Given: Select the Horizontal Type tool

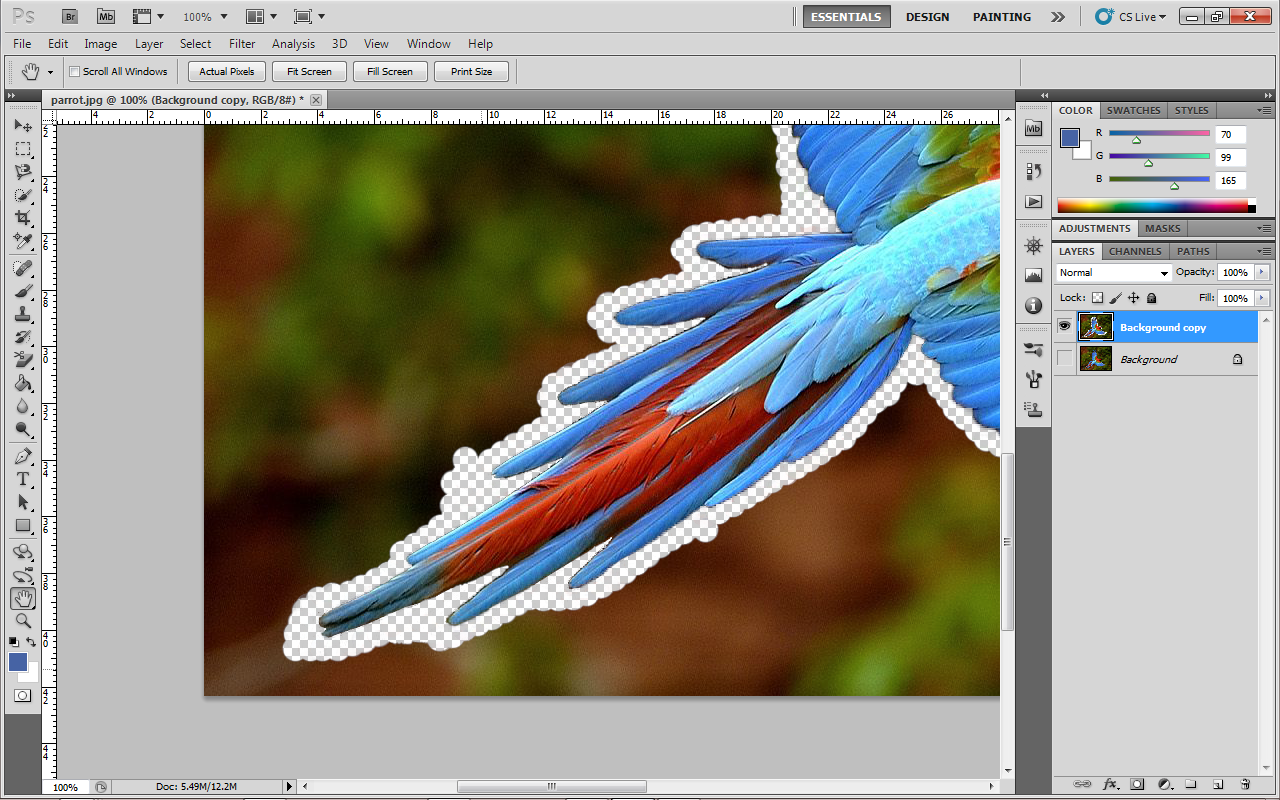Looking at the screenshot, I should 23,479.
